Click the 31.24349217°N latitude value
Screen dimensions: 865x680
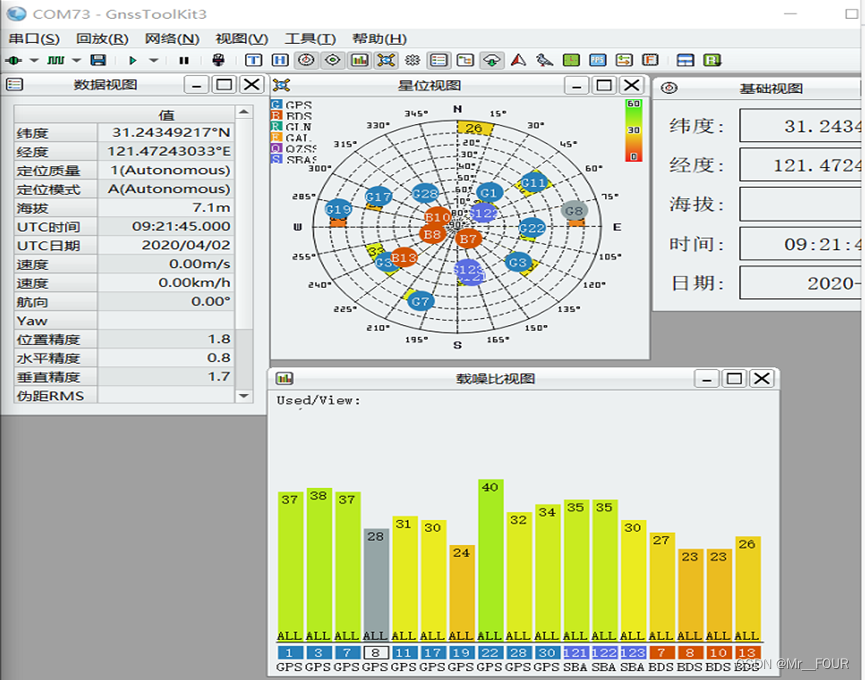(x=171, y=132)
